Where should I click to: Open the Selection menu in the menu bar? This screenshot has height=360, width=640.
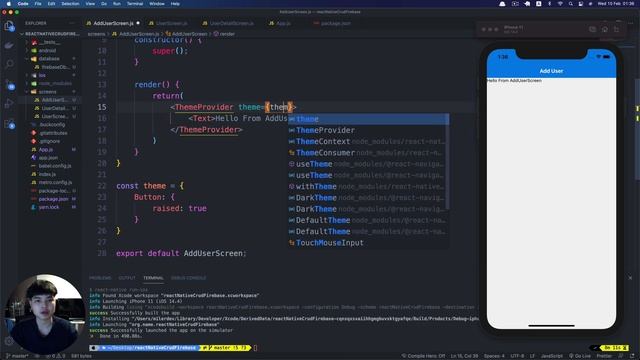point(70,4)
